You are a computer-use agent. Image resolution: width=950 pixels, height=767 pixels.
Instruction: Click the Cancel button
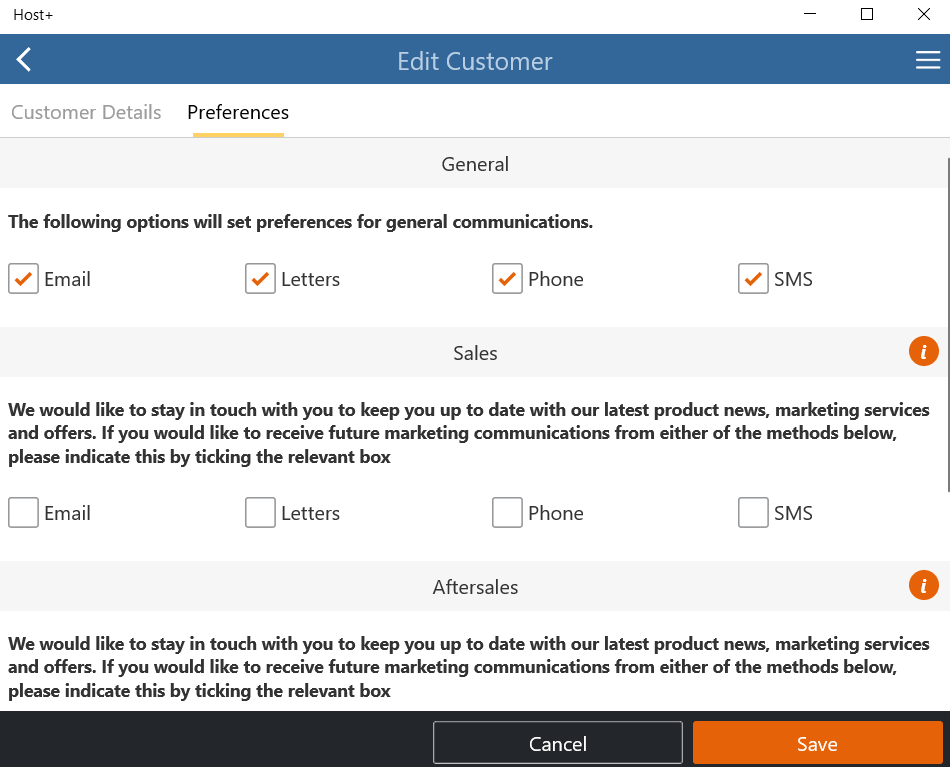pyautogui.click(x=557, y=743)
